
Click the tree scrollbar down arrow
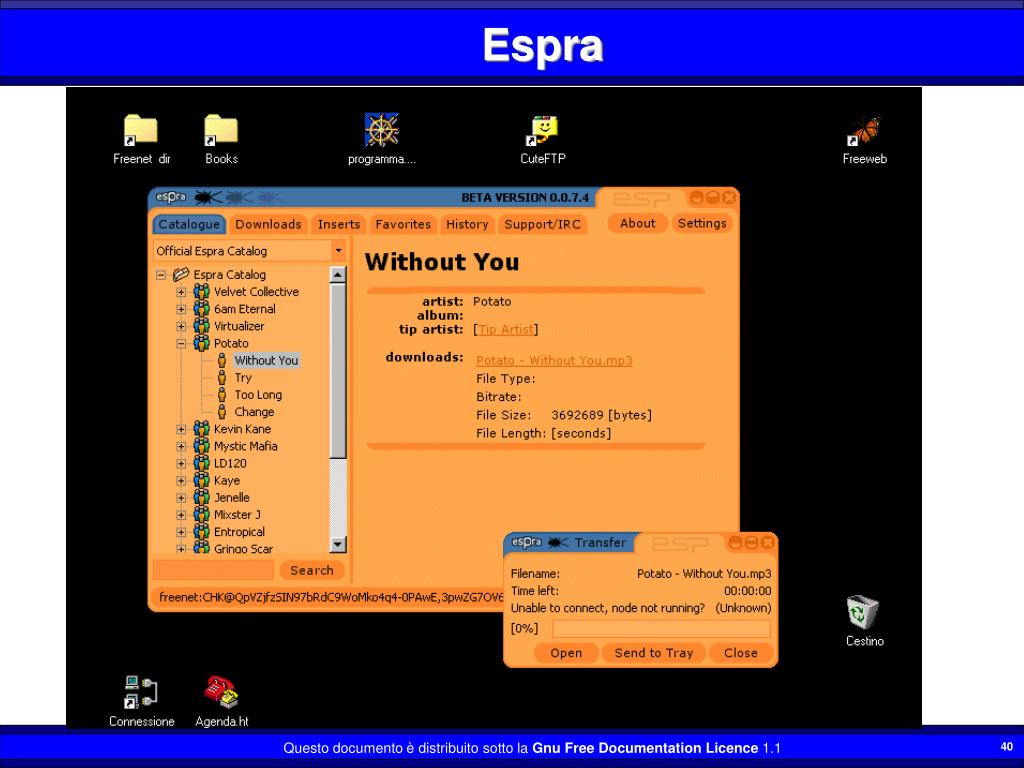(x=338, y=544)
